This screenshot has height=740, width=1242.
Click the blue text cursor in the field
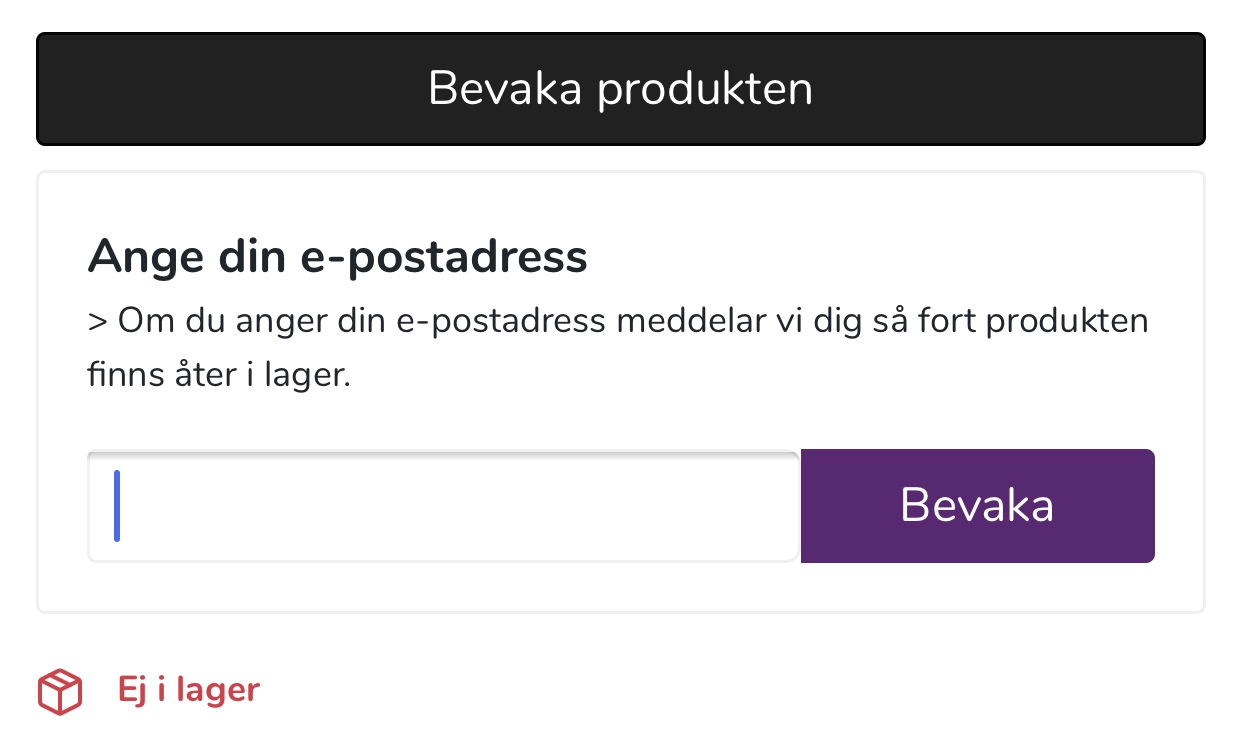point(117,506)
